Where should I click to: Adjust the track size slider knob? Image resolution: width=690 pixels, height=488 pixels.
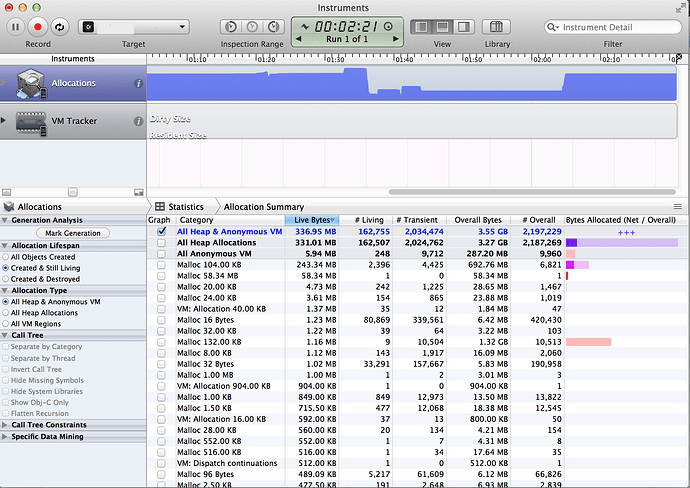(x=73, y=192)
